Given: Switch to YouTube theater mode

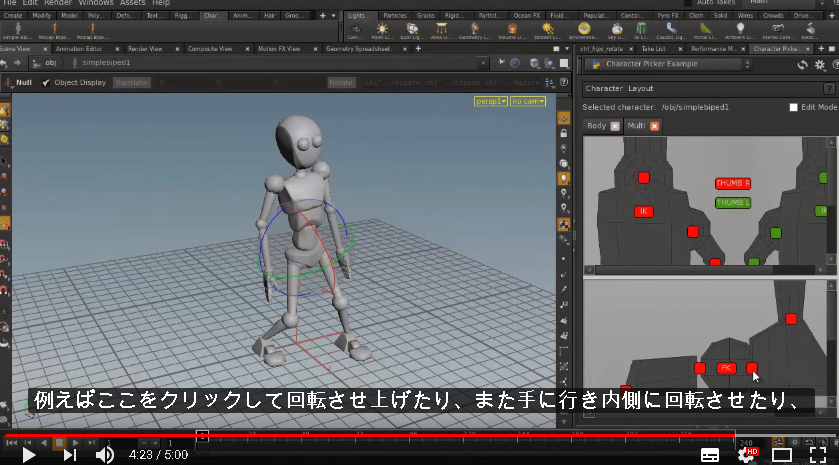Looking at the screenshot, I should [782, 455].
